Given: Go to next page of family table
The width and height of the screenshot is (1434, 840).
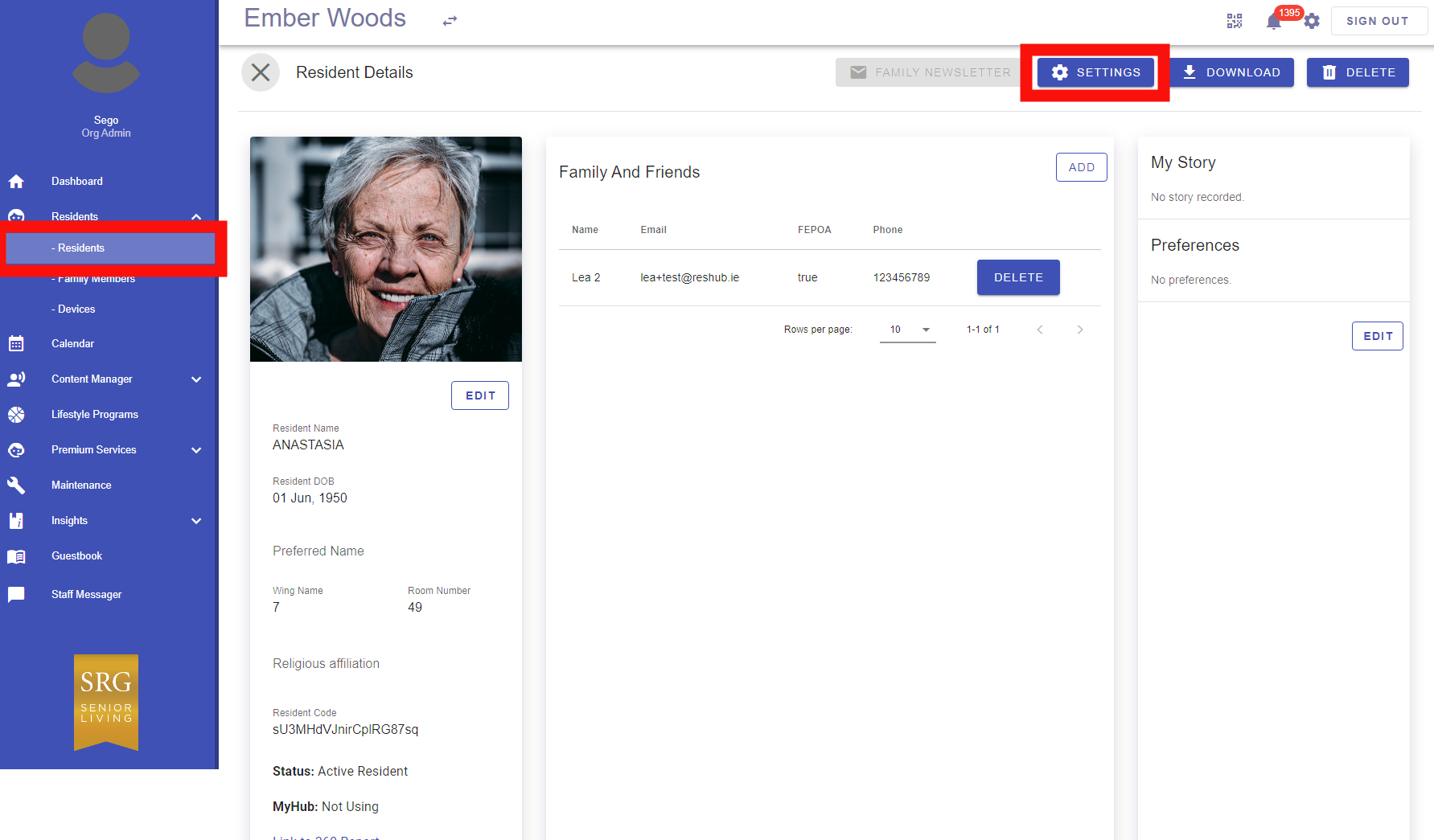Looking at the screenshot, I should tap(1080, 330).
